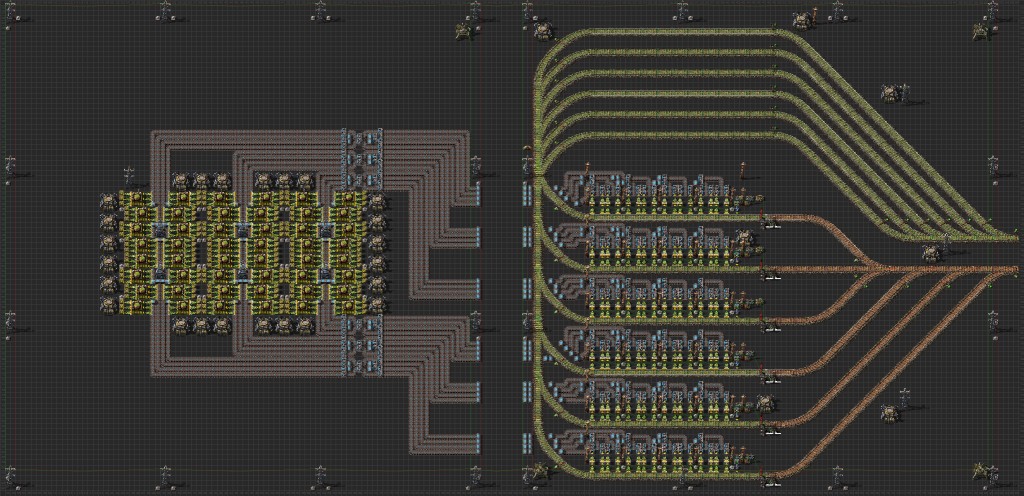
Task: Click the isolated roboport below the green rail curve
Action: point(892,93)
